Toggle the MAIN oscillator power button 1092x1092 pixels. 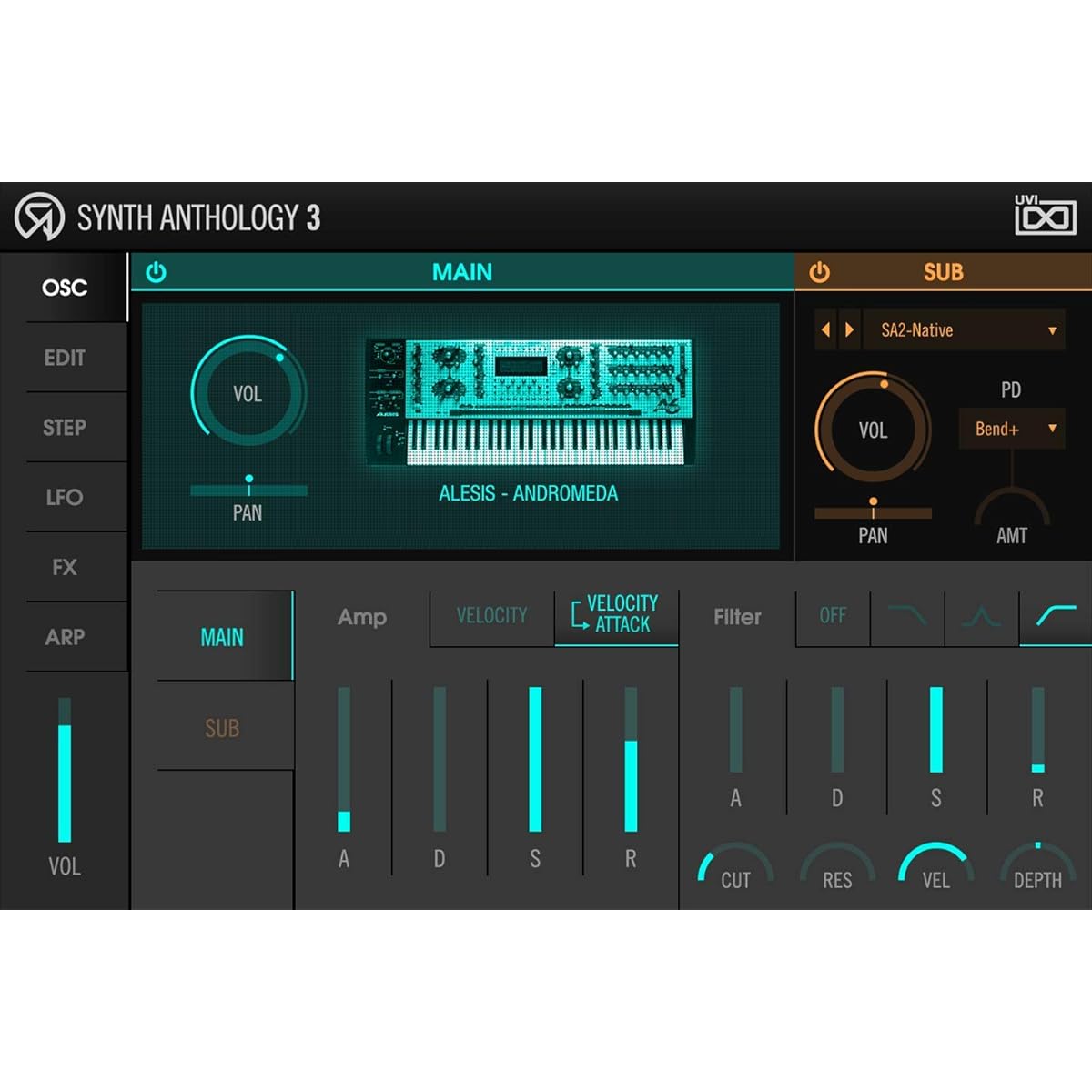click(x=156, y=272)
